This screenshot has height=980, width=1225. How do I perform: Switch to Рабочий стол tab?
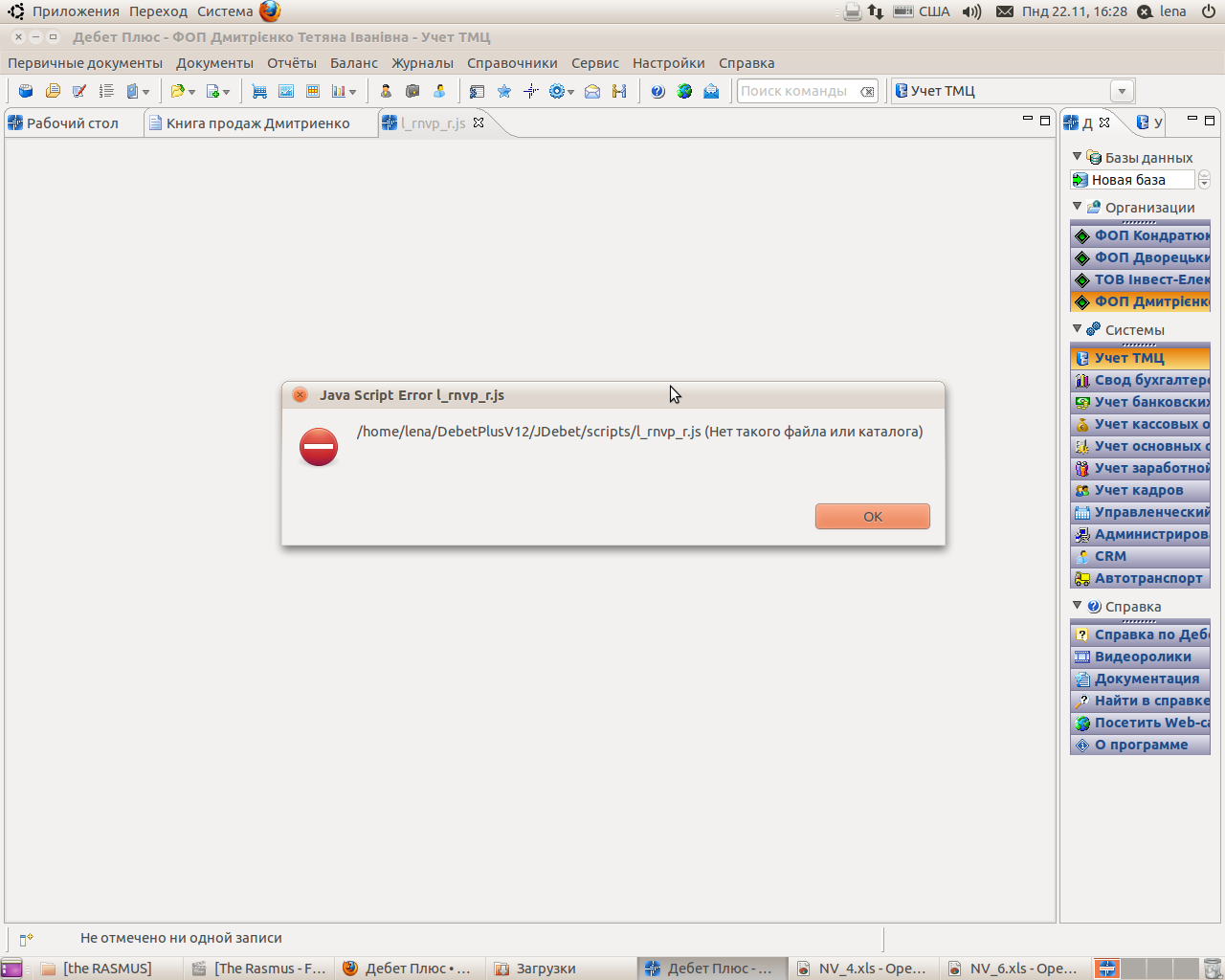[73, 123]
